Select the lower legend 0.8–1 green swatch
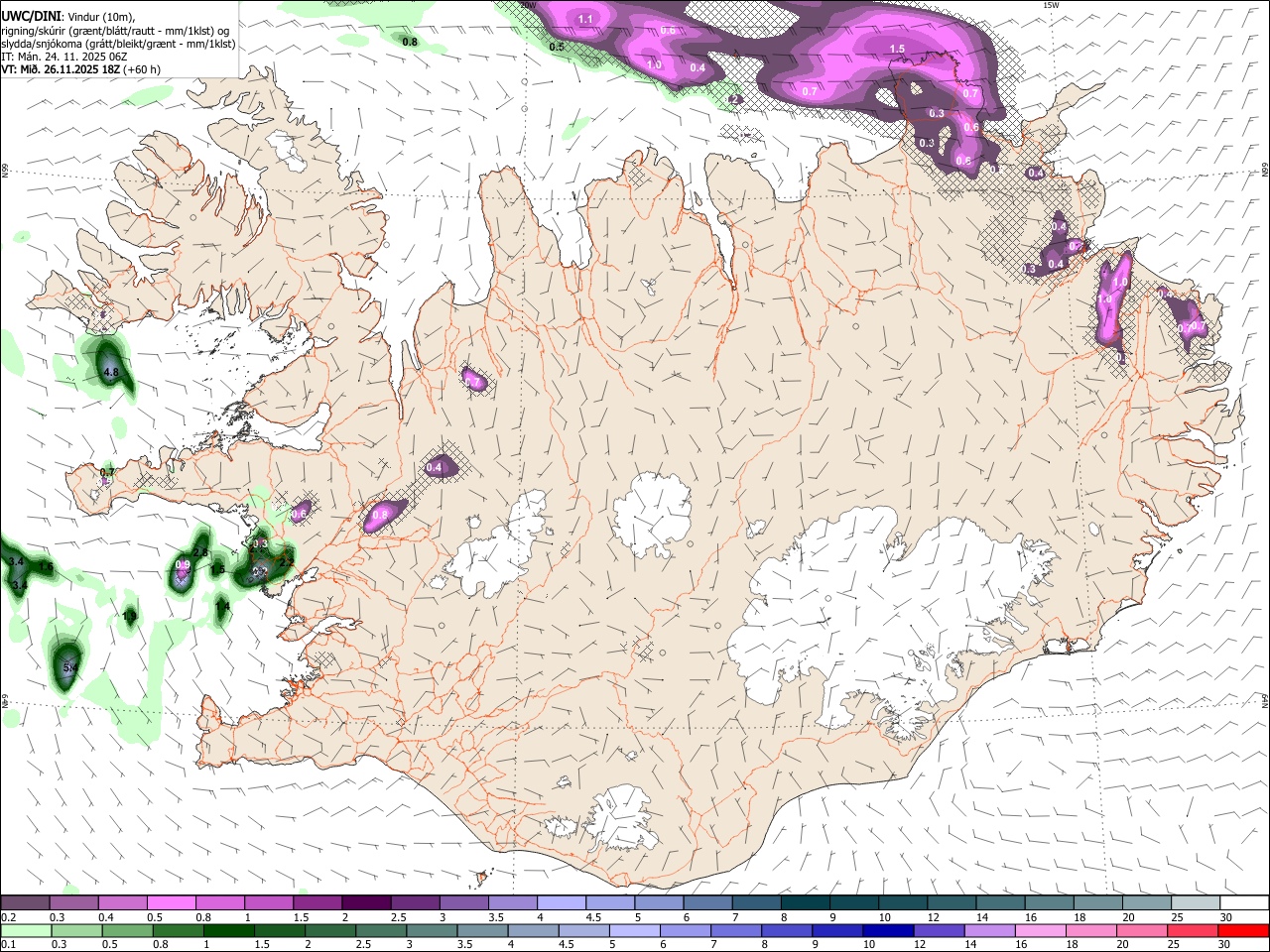The width and height of the screenshot is (1270, 952). click(178, 930)
